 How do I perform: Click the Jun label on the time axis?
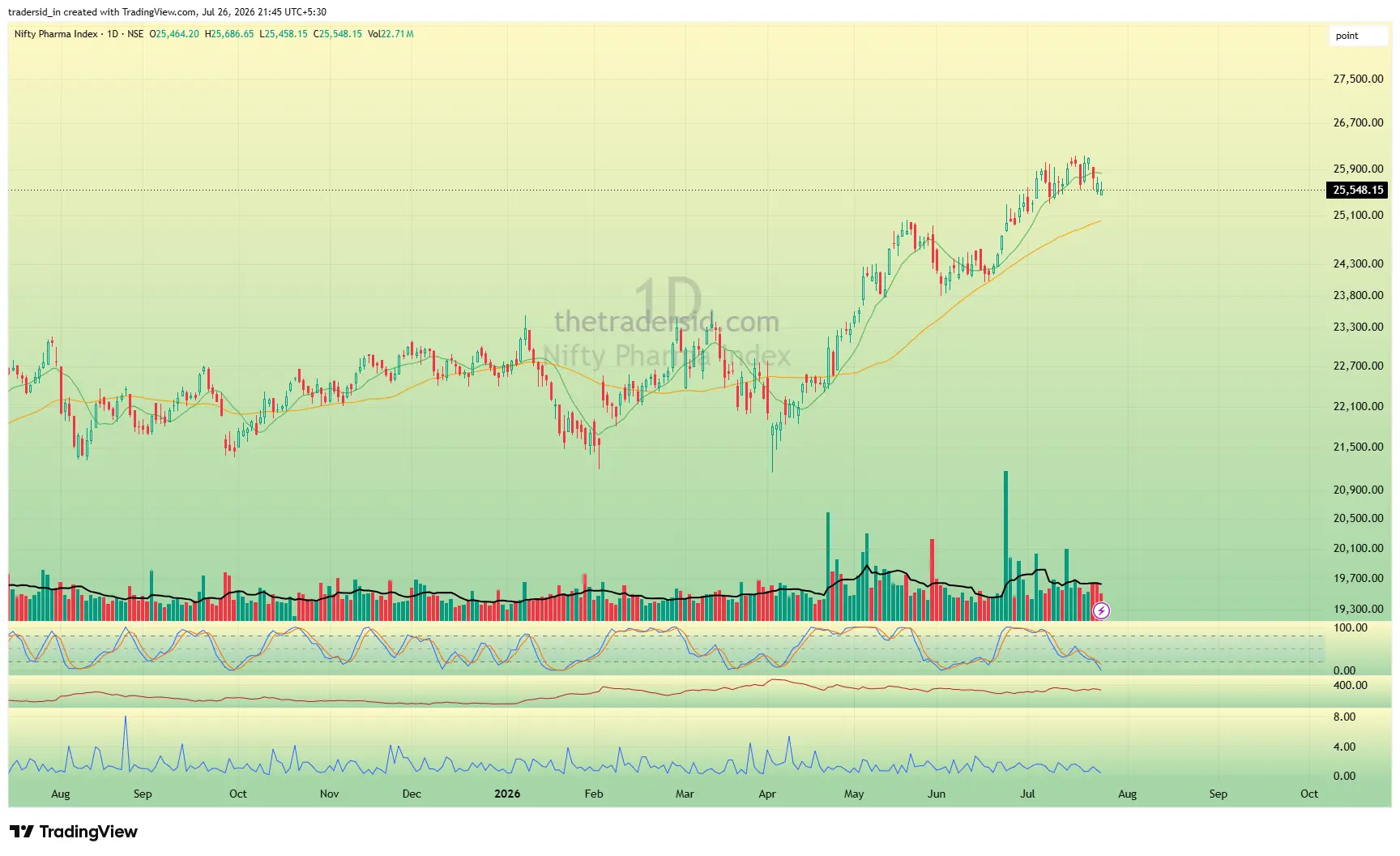pyautogui.click(x=937, y=794)
